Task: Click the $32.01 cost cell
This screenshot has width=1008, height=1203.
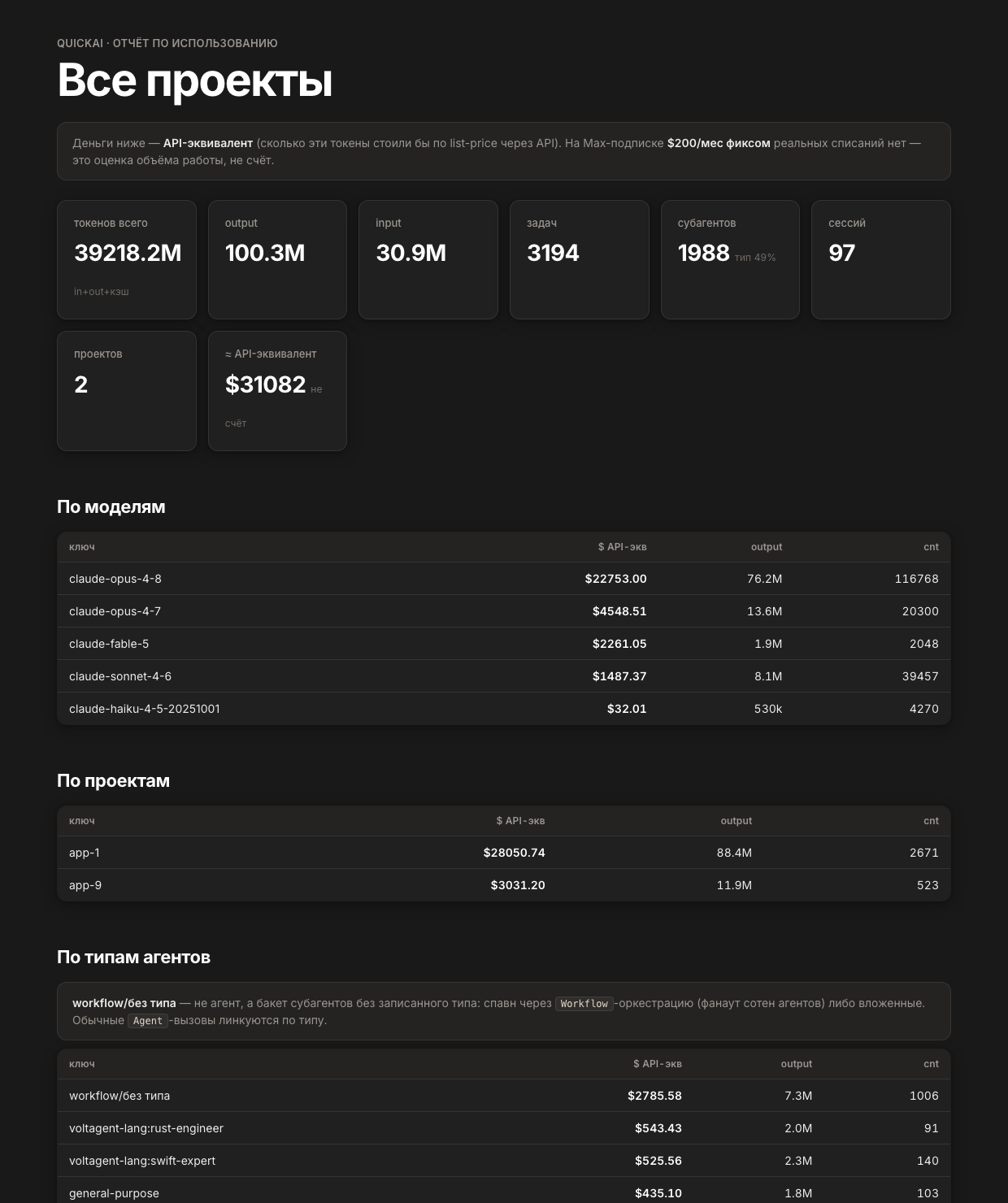Action: tap(627, 709)
